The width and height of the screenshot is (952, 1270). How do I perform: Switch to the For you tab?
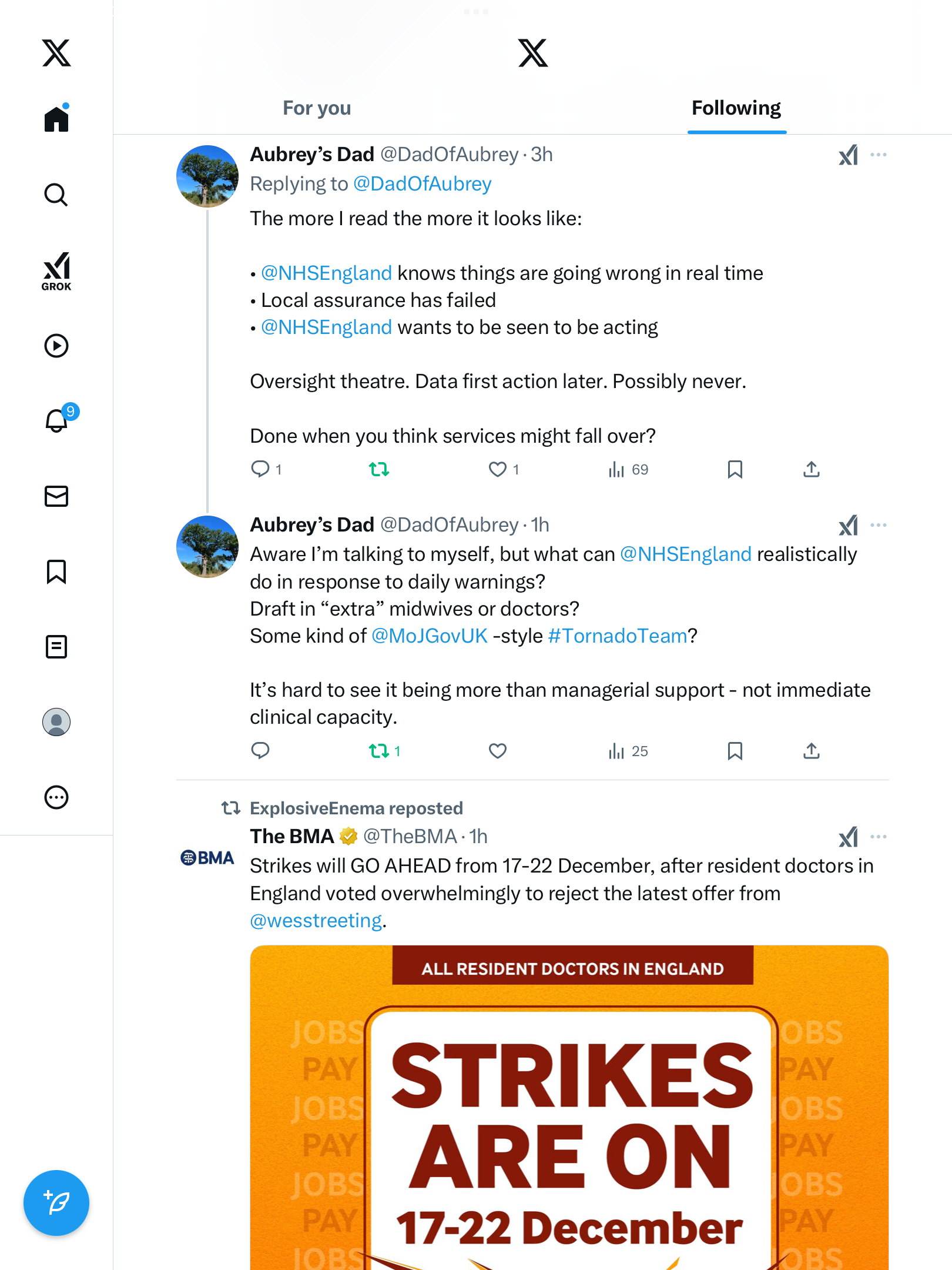click(x=317, y=108)
